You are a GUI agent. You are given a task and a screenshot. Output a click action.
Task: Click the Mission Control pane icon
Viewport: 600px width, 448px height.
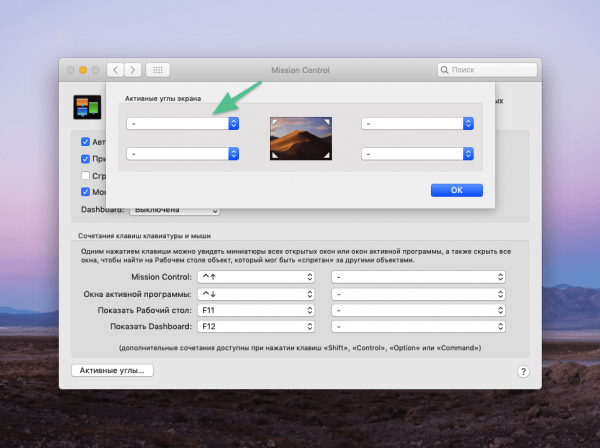click(87, 107)
